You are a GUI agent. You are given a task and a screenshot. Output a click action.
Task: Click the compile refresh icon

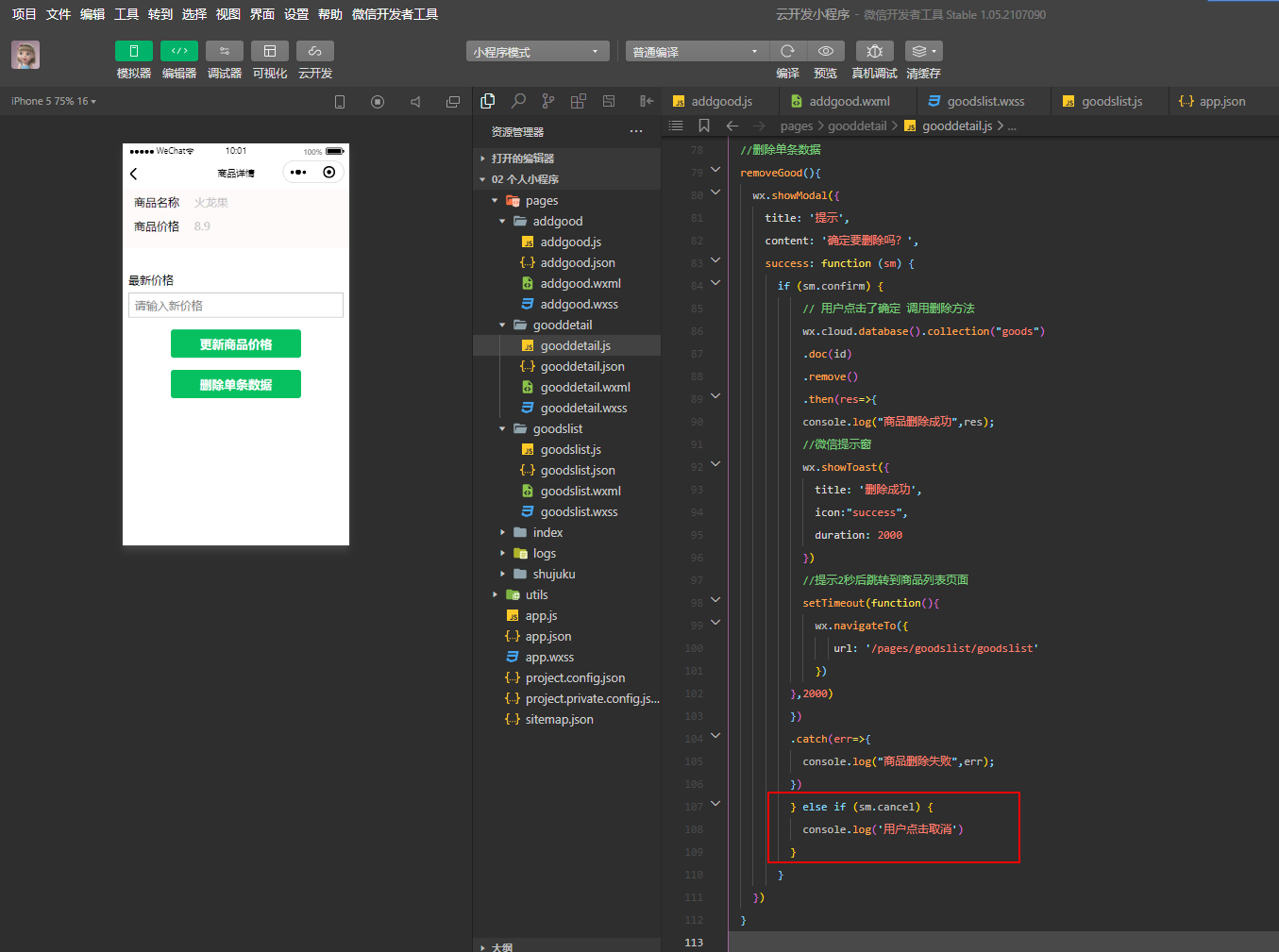(x=787, y=51)
